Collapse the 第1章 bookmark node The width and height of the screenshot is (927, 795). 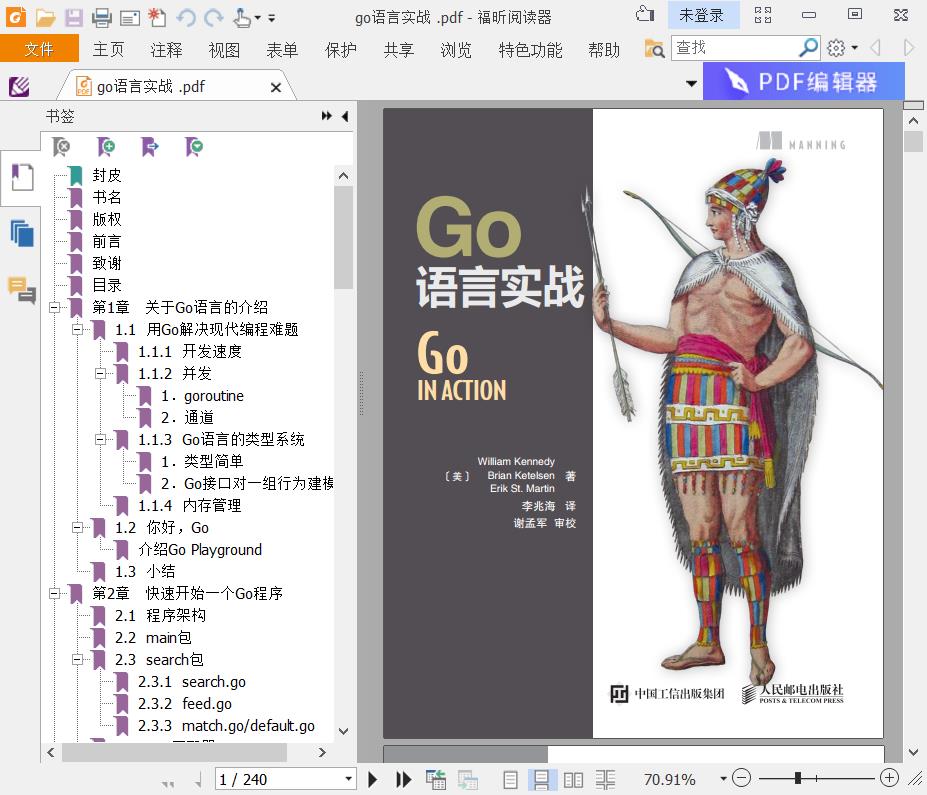[x=54, y=307]
